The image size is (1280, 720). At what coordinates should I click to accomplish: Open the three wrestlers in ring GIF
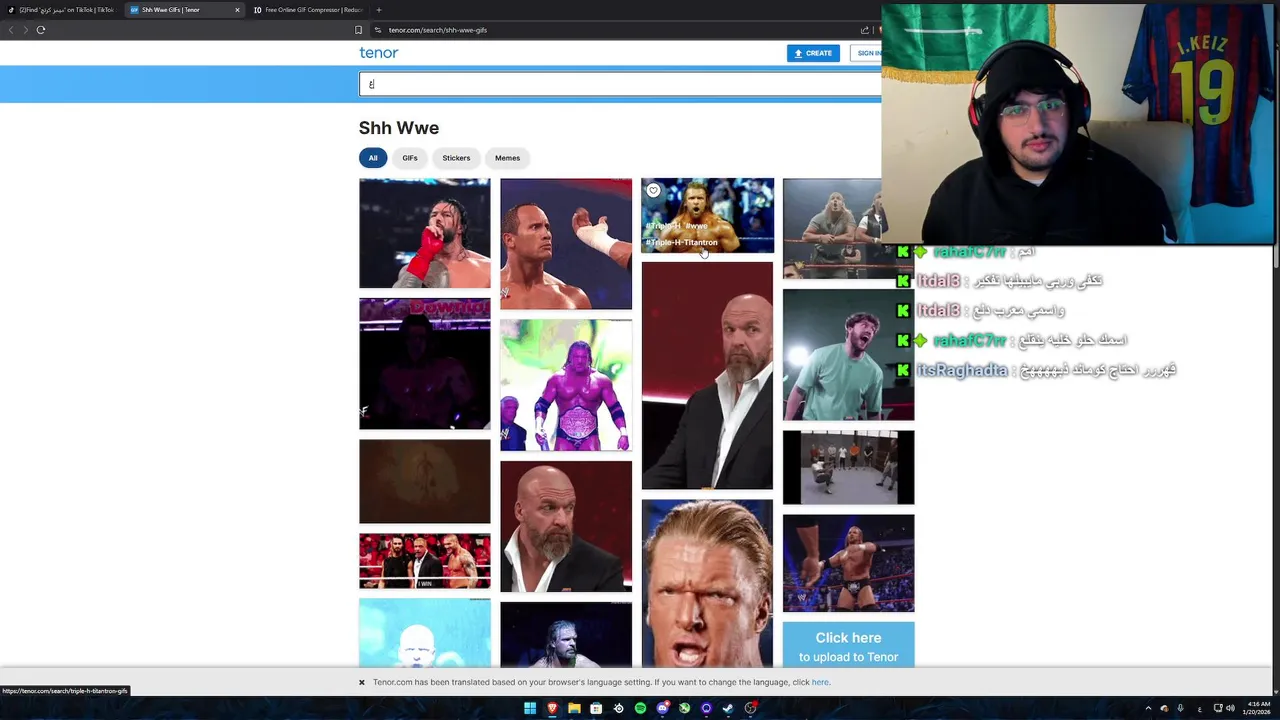coord(425,561)
